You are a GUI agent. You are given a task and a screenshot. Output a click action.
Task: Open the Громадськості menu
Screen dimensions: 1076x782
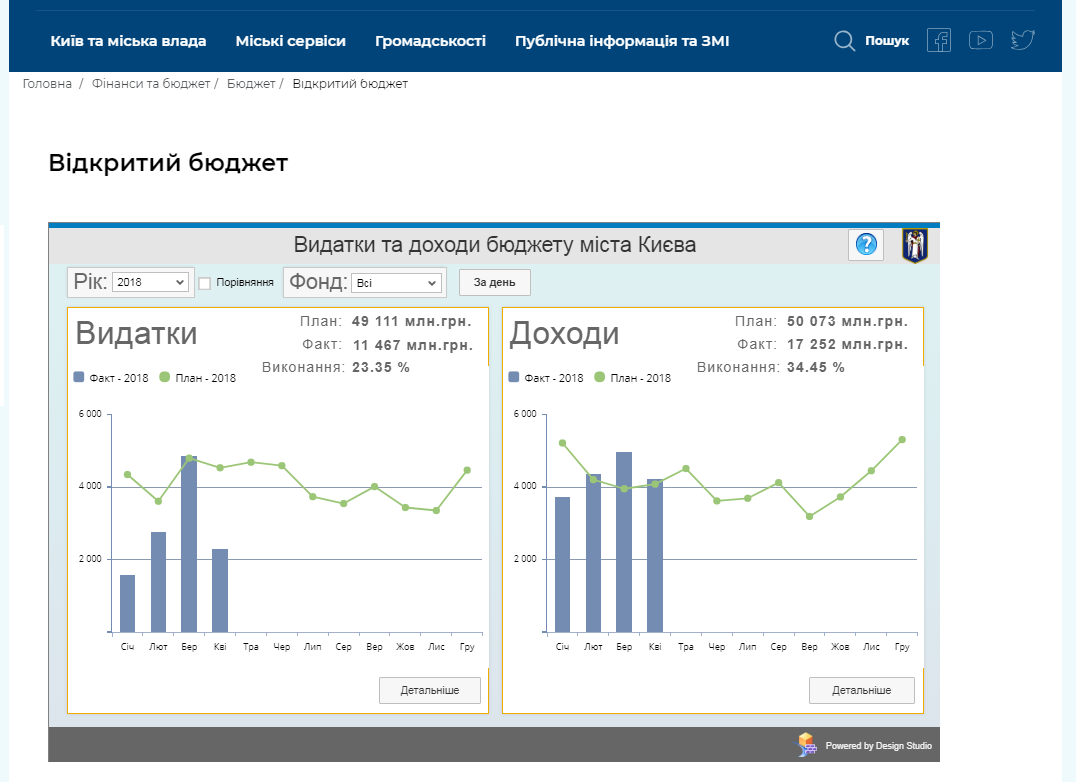[430, 41]
